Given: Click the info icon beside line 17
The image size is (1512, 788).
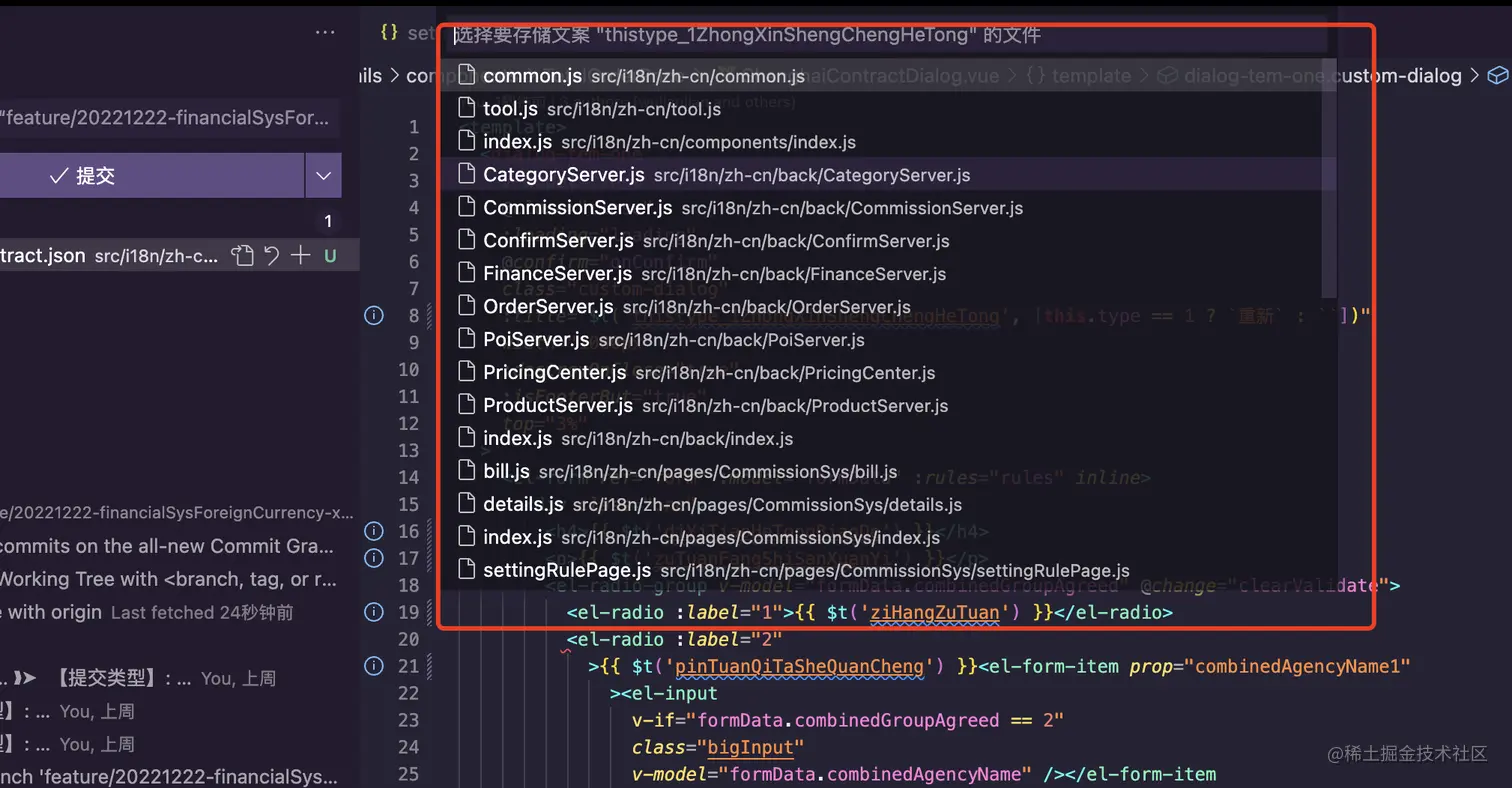Looking at the screenshot, I should coord(374,558).
